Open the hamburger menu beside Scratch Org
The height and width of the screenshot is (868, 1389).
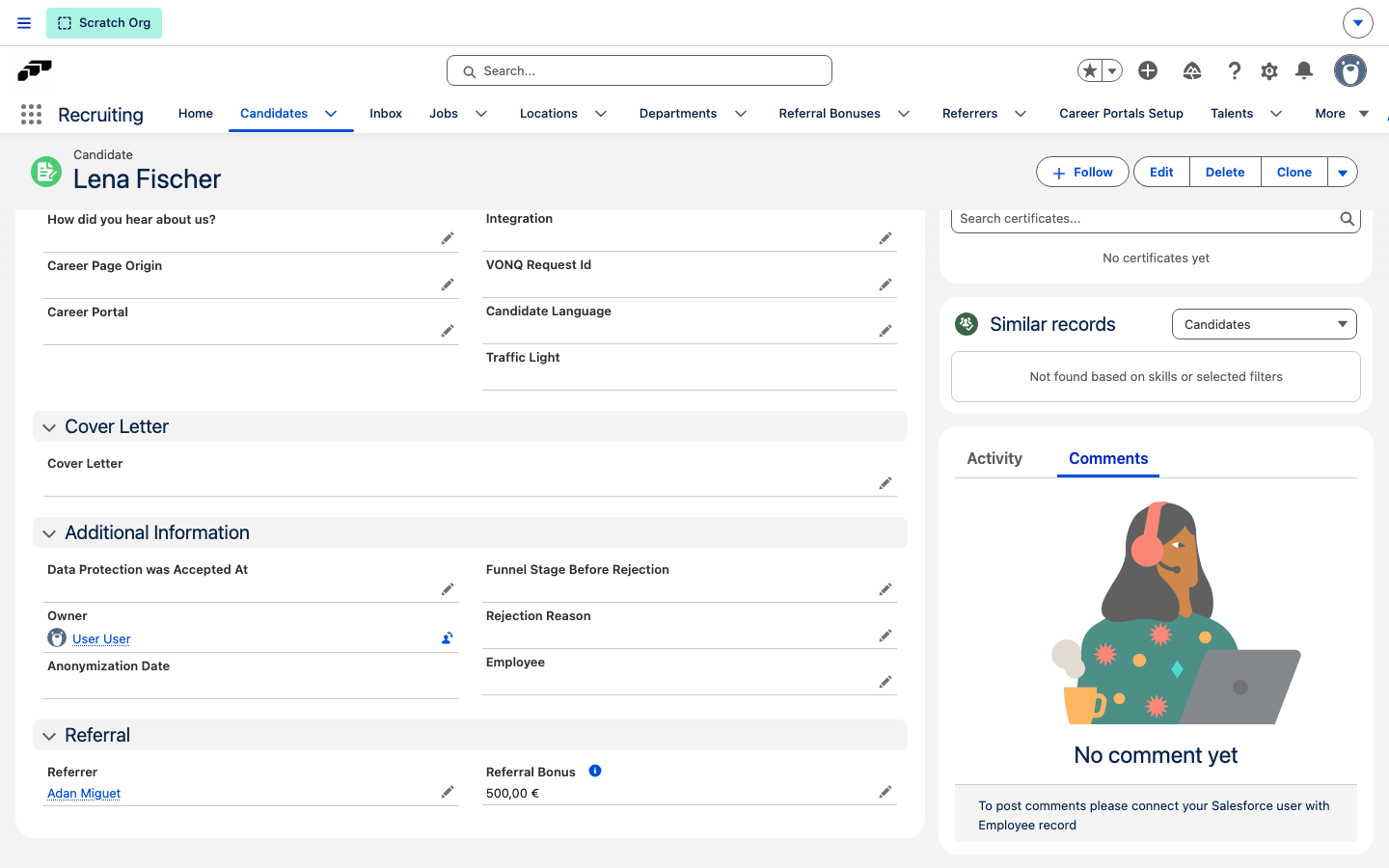click(24, 23)
